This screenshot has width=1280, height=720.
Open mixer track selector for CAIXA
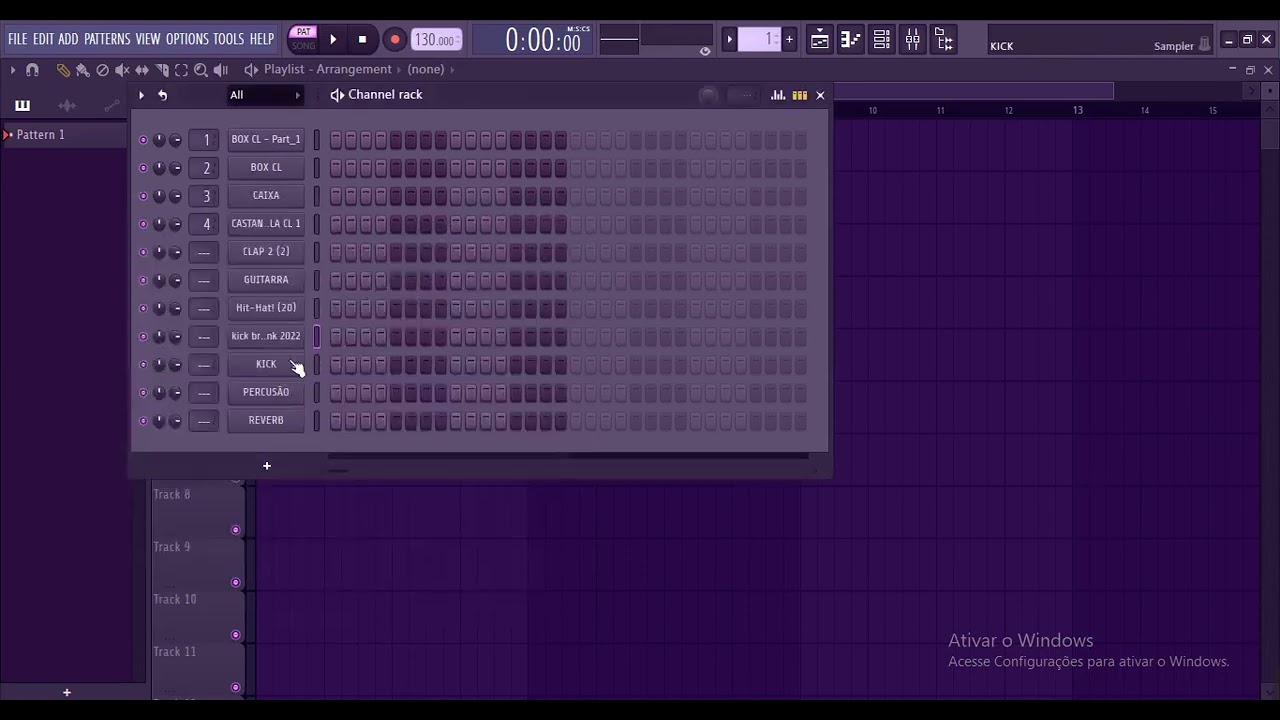tap(204, 196)
